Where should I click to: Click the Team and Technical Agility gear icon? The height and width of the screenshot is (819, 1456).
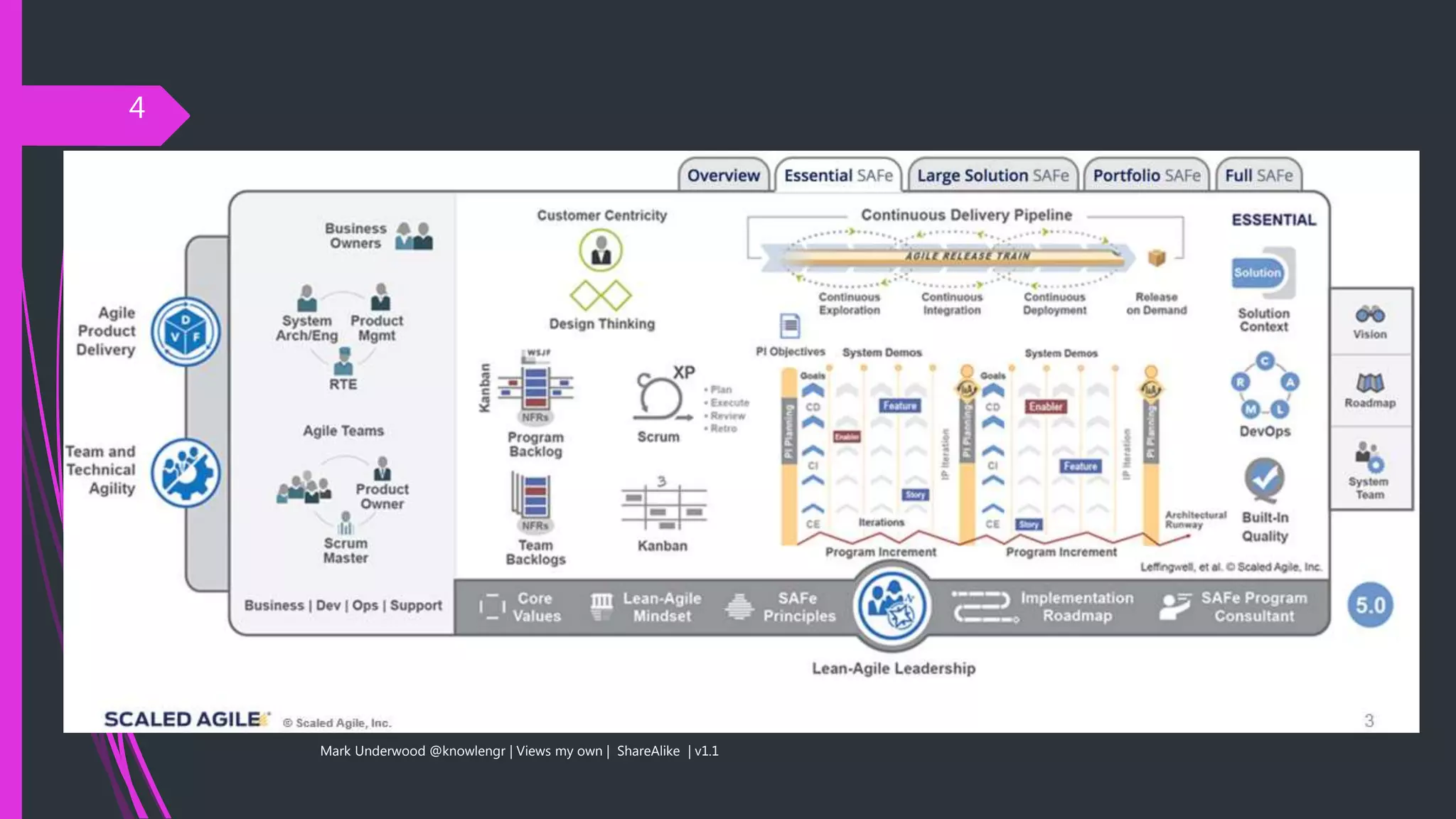pyautogui.click(x=186, y=473)
